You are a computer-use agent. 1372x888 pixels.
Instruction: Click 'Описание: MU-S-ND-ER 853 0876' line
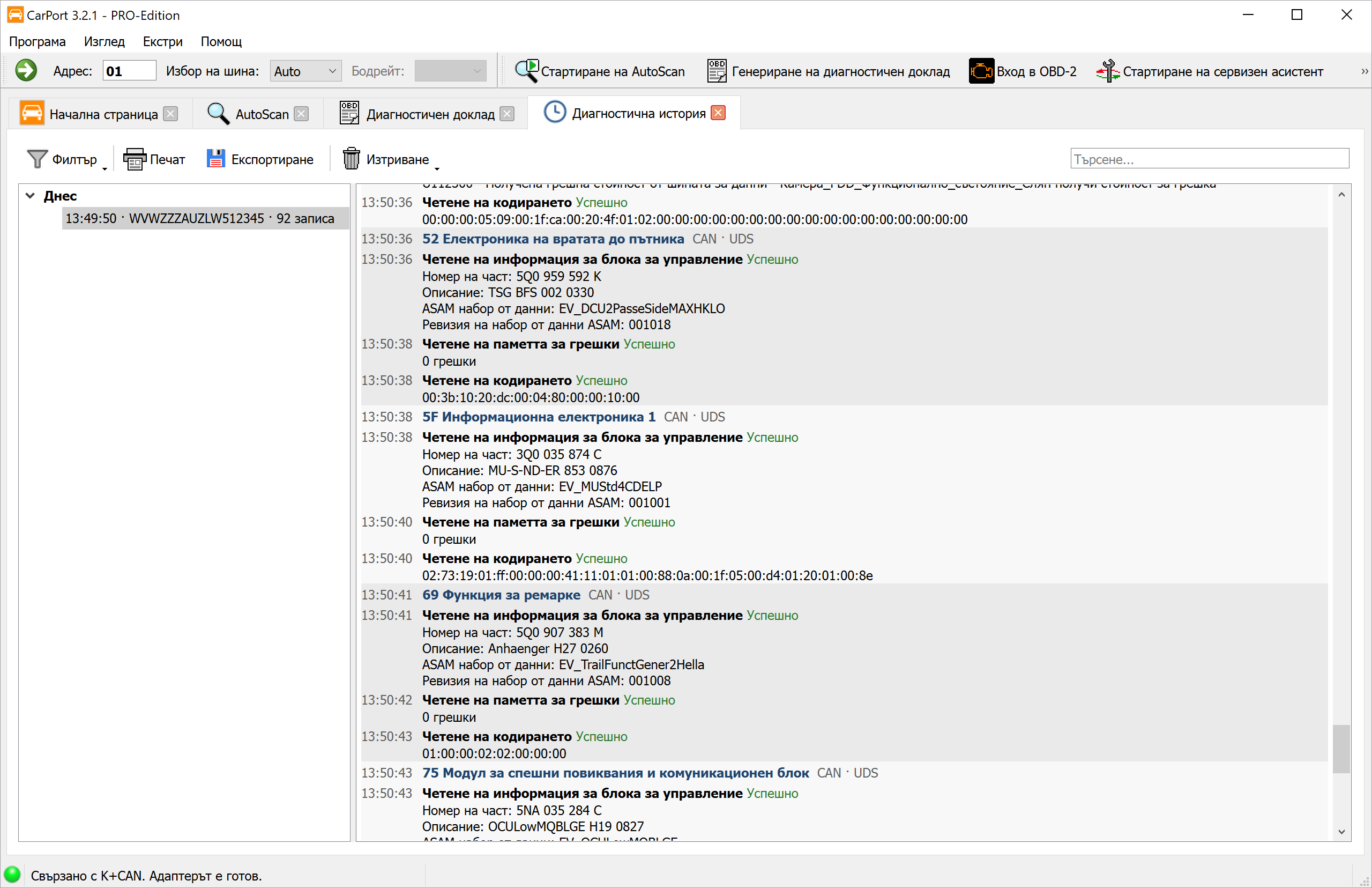pos(520,470)
